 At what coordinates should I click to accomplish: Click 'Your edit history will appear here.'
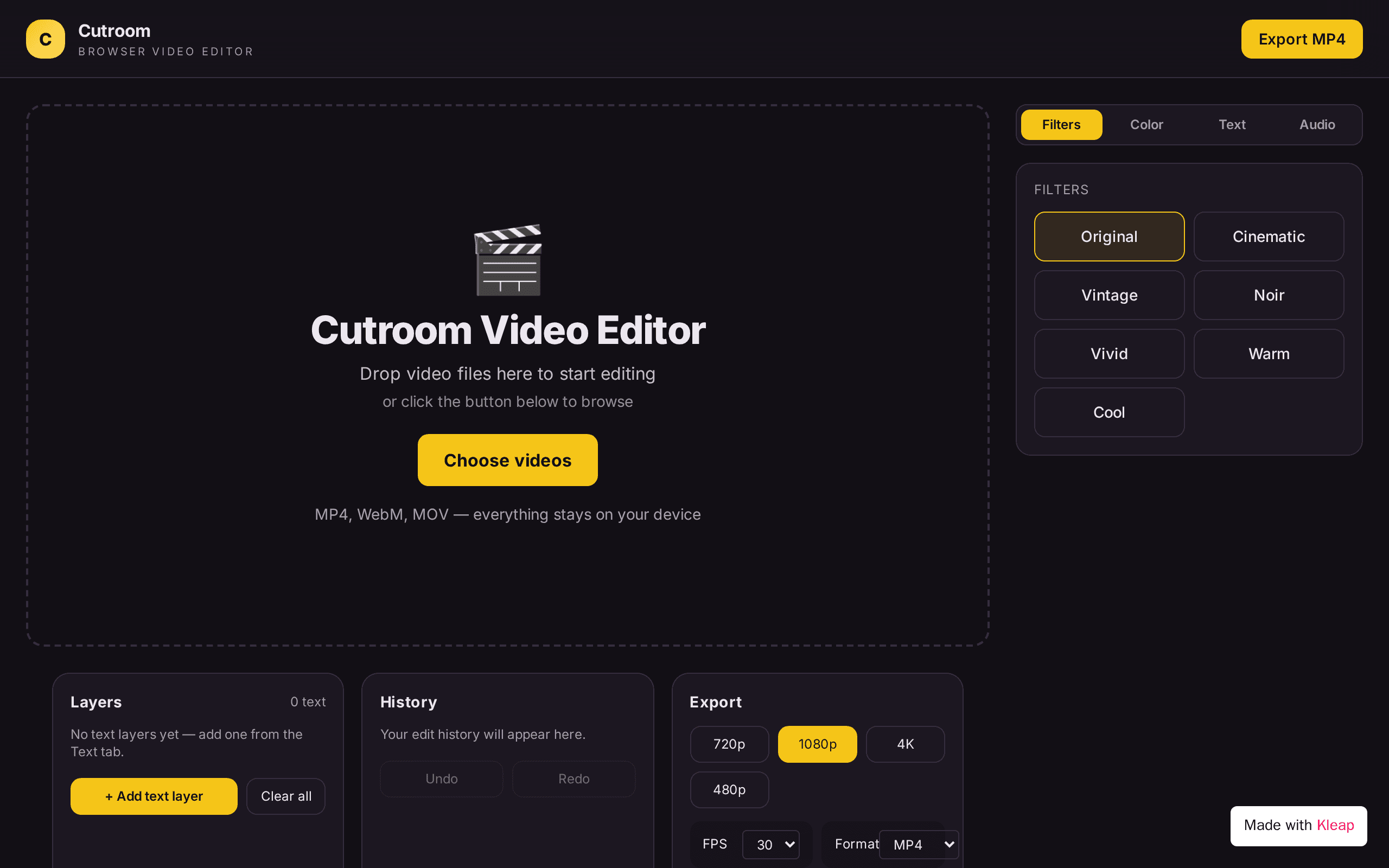coord(483,734)
